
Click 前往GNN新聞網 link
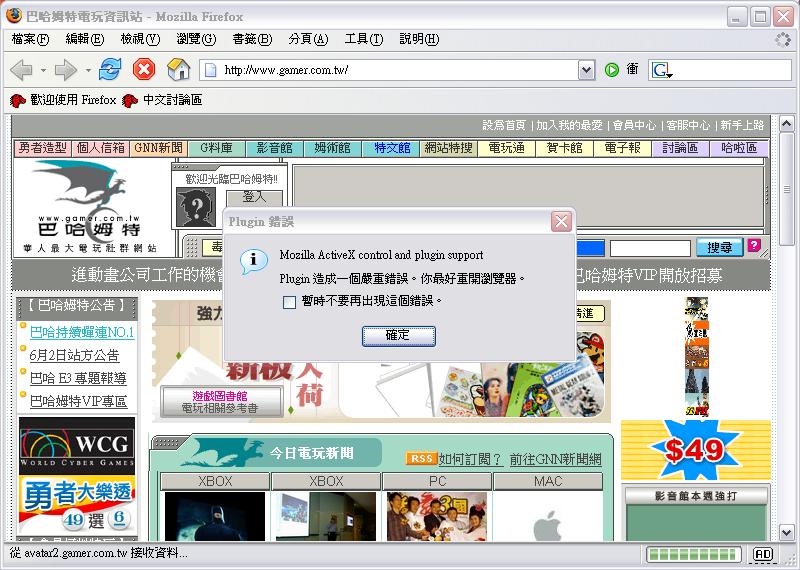click(x=556, y=459)
